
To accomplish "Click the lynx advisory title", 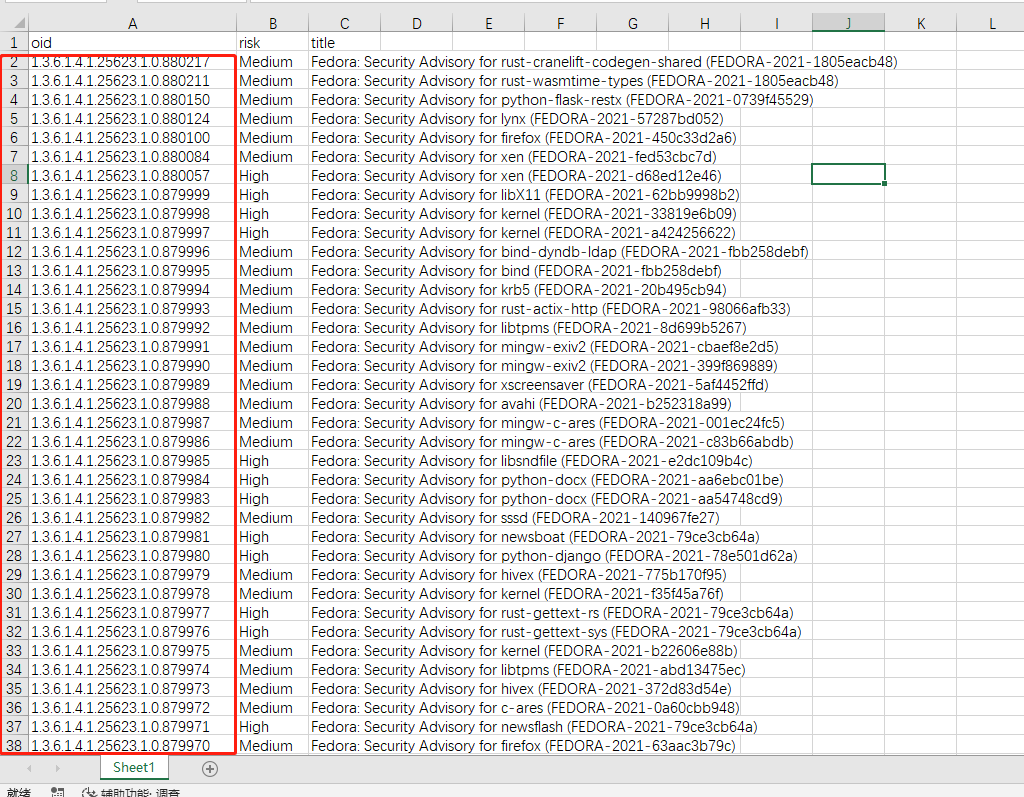I will click(x=517, y=119).
